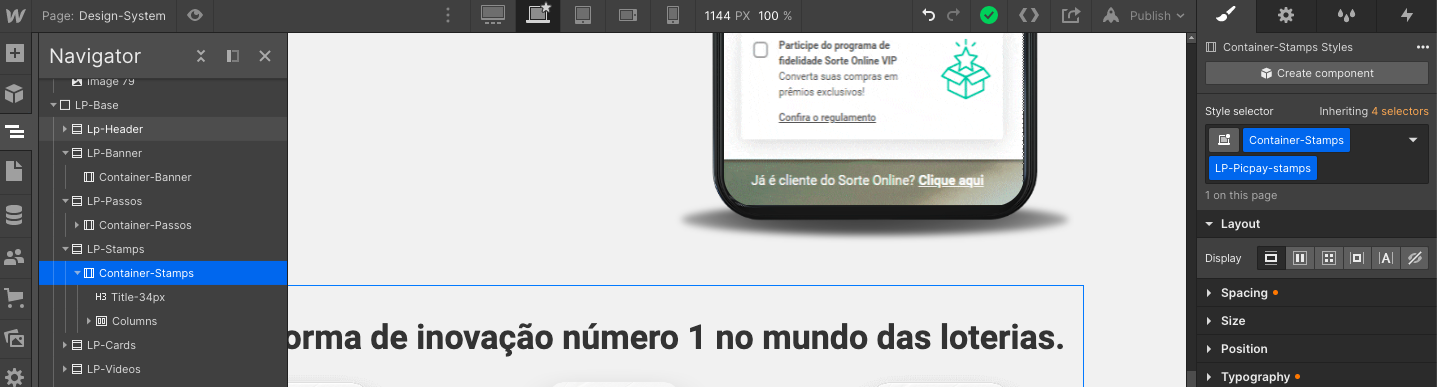Viewport: 1437px width, 387px height.
Task: Select the base desktop breakpoint with star
Action: coord(538,15)
